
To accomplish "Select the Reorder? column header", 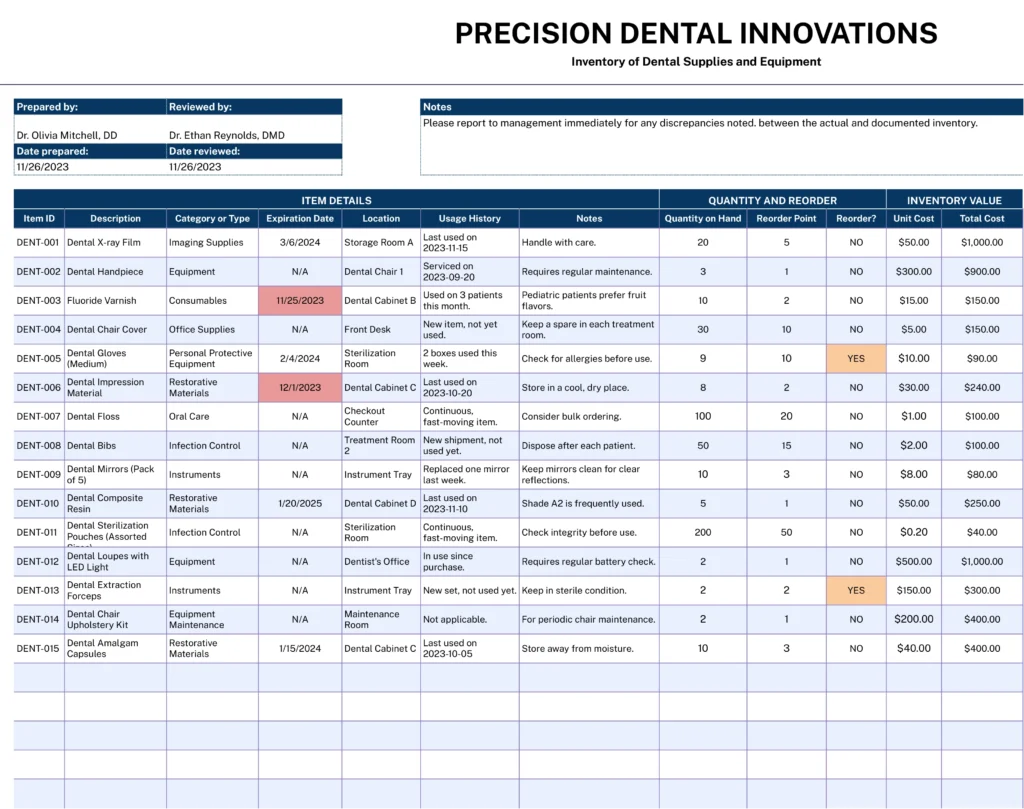I will (x=856, y=219).
